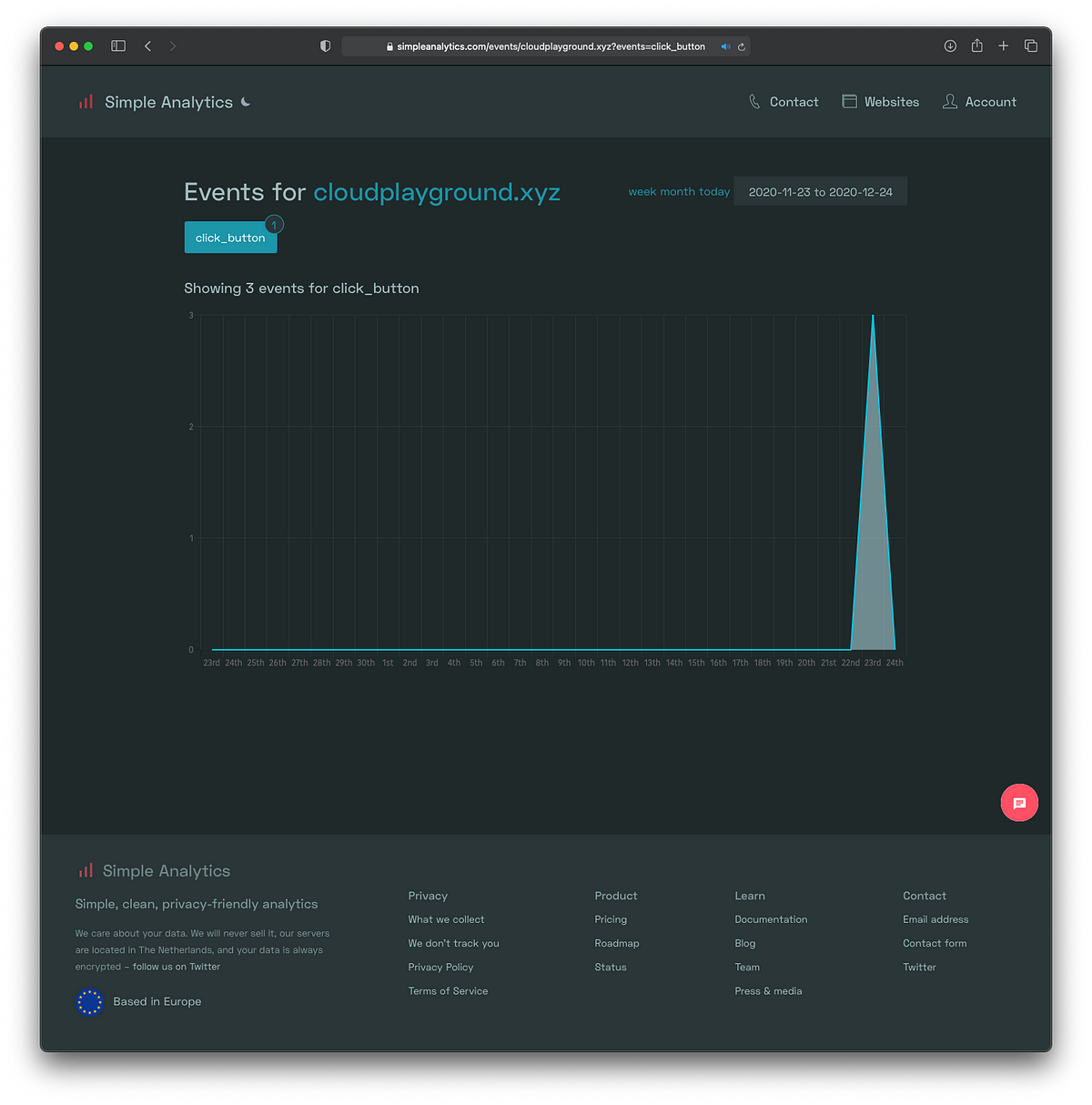This screenshot has width=1092, height=1105.
Task: Click the Simple Analytics header logo bars
Action: 86,102
